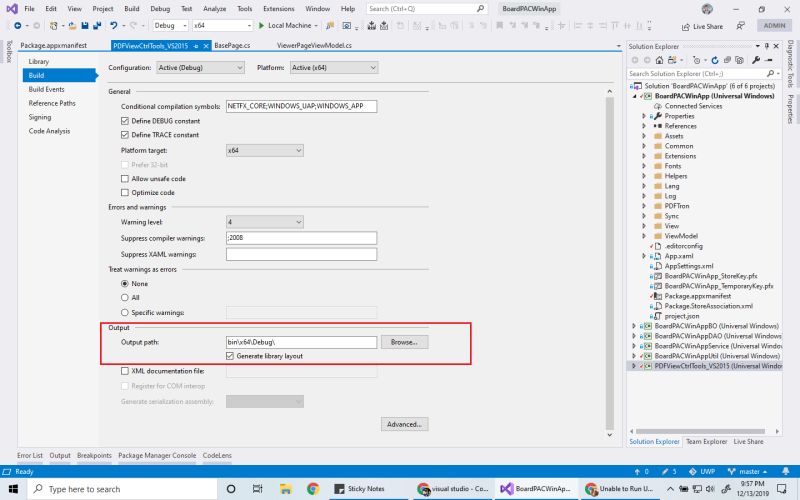This screenshot has height=500, width=800.
Task: Open File Explorer from the taskbar
Action: 285,489
